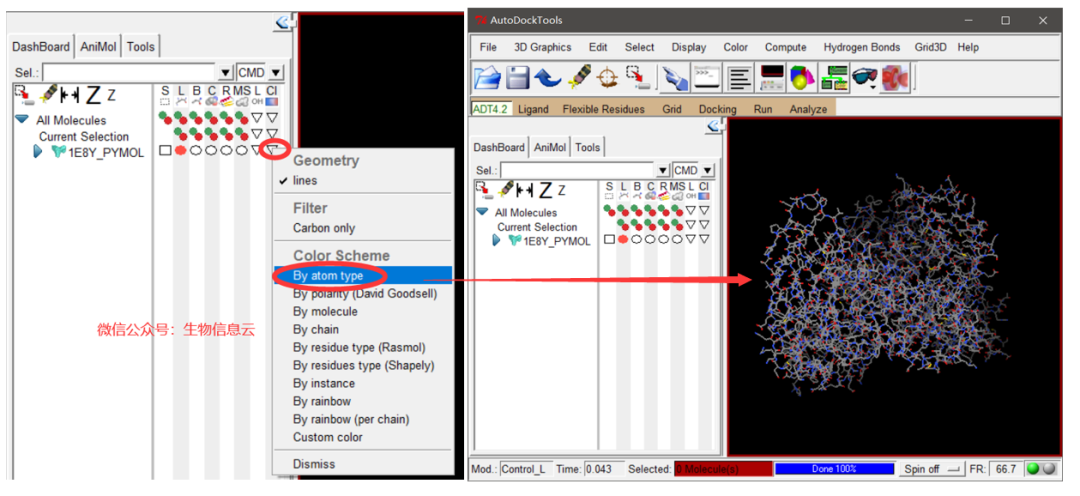Click the red Selected Molecule(s) indicator
The image size is (1080, 496).
[x=723, y=469]
